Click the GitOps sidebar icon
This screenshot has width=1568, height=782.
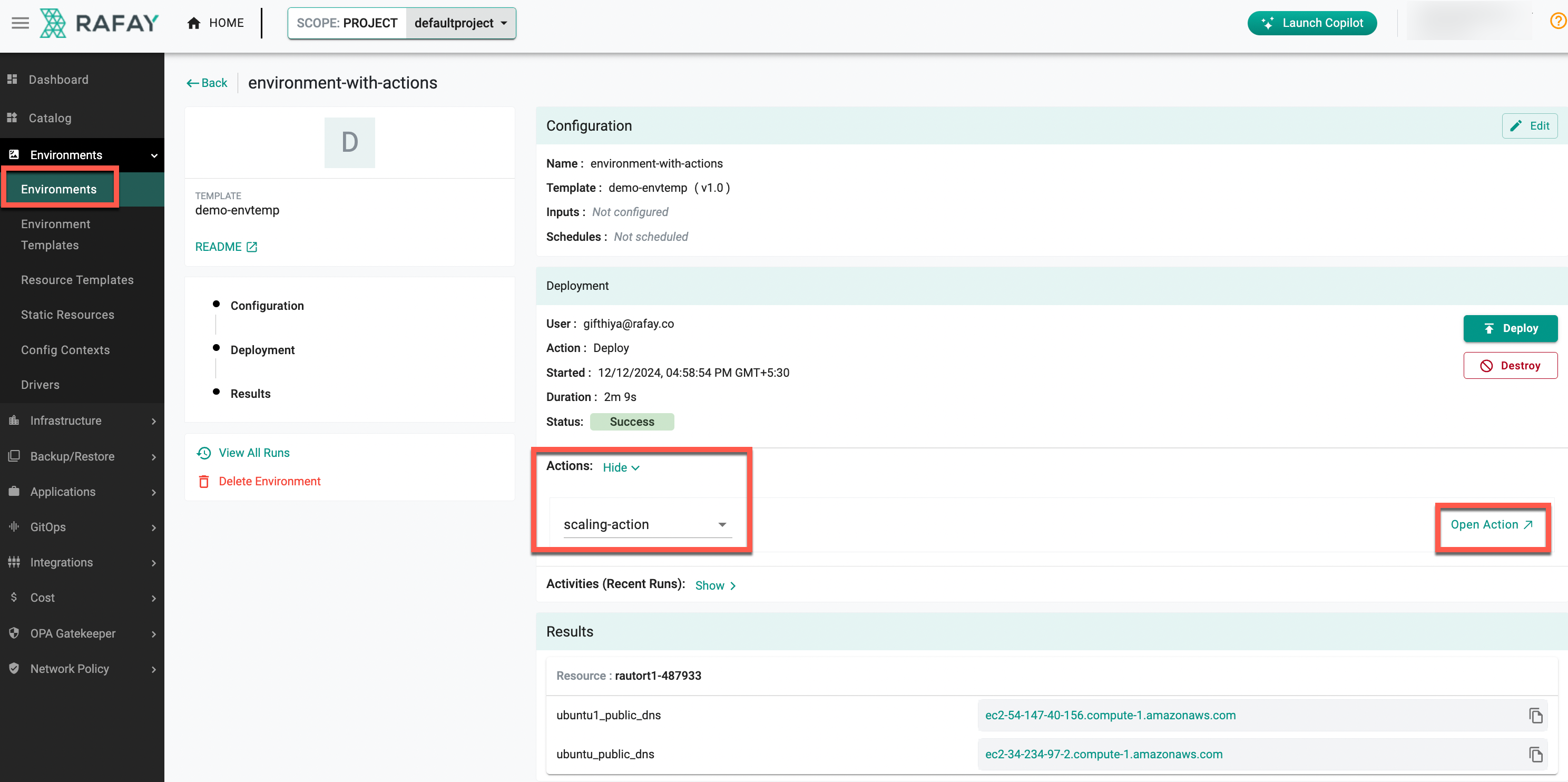coord(14,526)
